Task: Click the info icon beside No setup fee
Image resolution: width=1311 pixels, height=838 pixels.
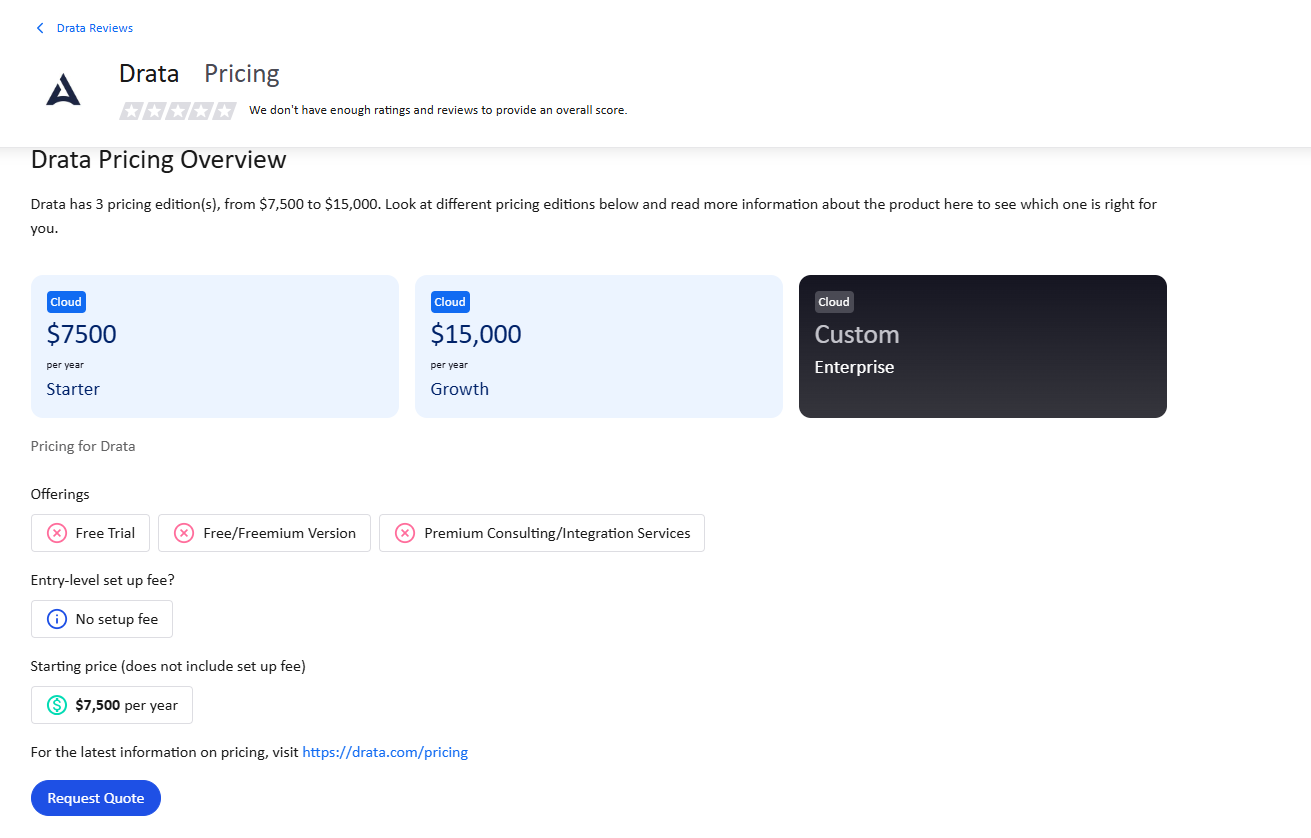Action: 57,619
